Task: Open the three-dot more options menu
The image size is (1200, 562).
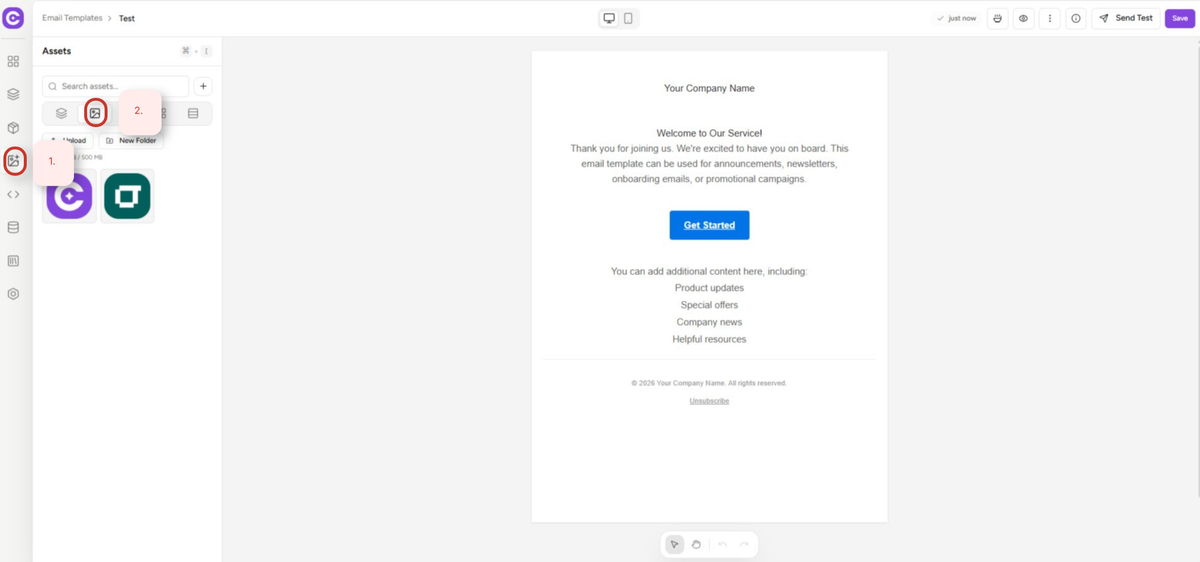Action: 1049,18
